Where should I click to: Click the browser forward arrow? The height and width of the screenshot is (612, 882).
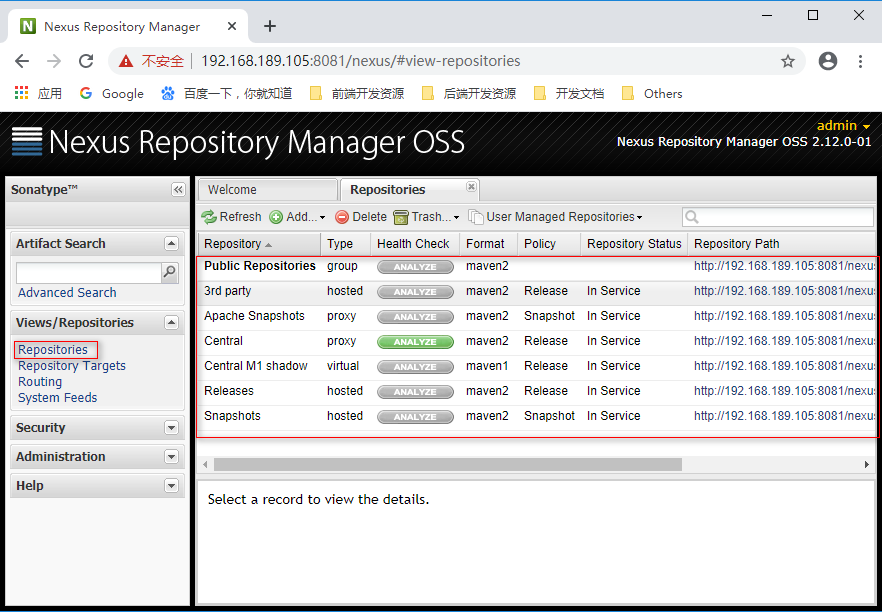point(54,61)
